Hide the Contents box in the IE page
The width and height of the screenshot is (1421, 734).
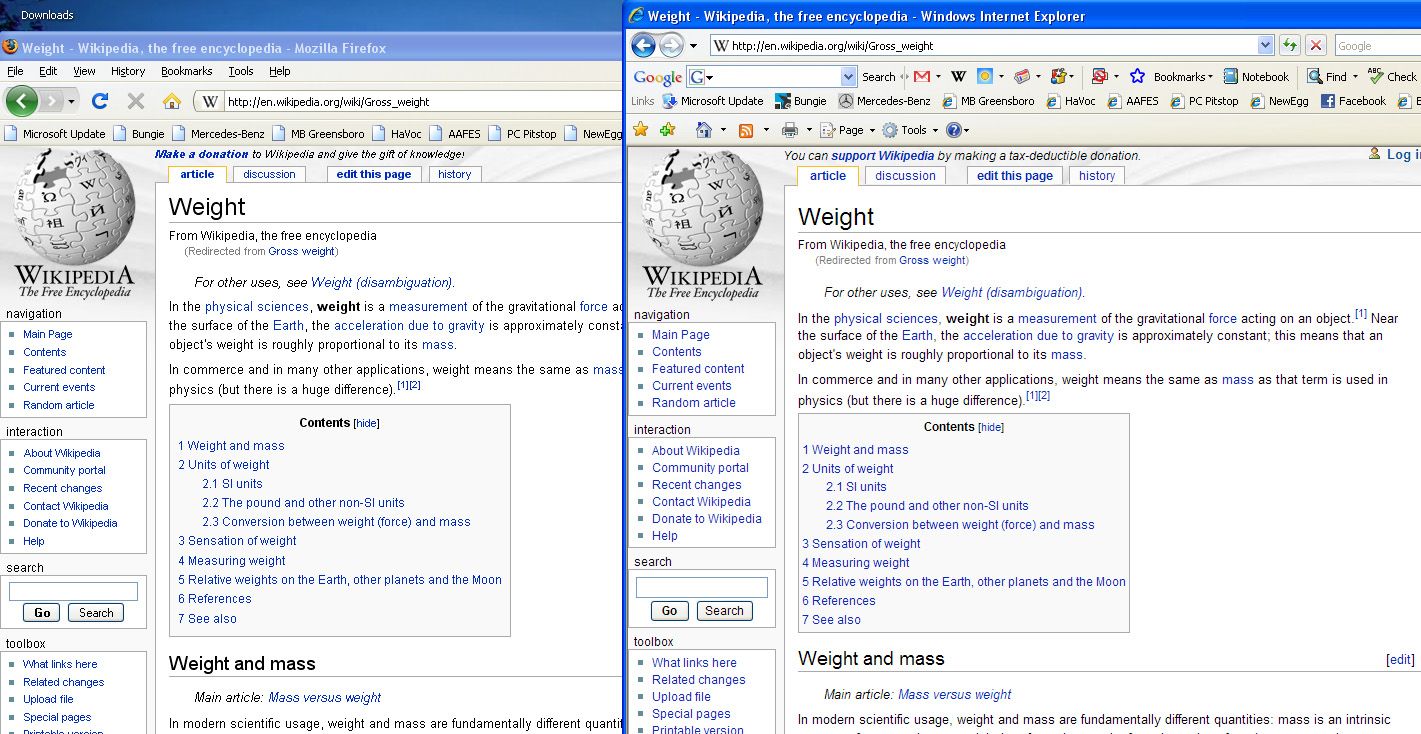tap(990, 427)
